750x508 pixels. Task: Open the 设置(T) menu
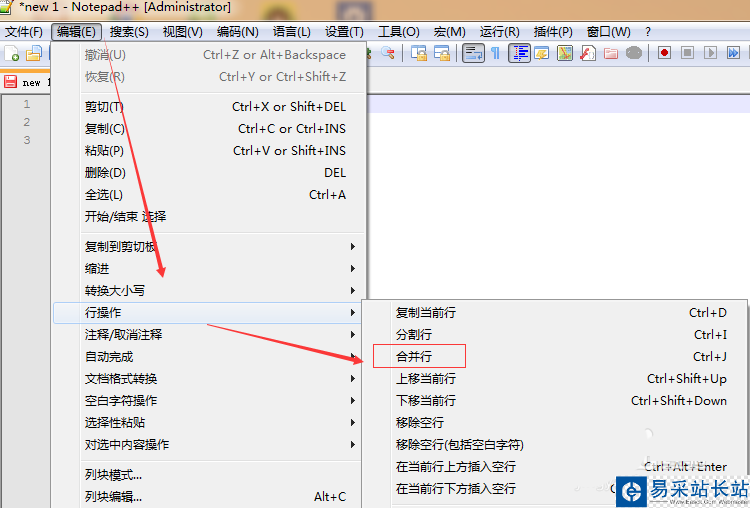coord(344,32)
